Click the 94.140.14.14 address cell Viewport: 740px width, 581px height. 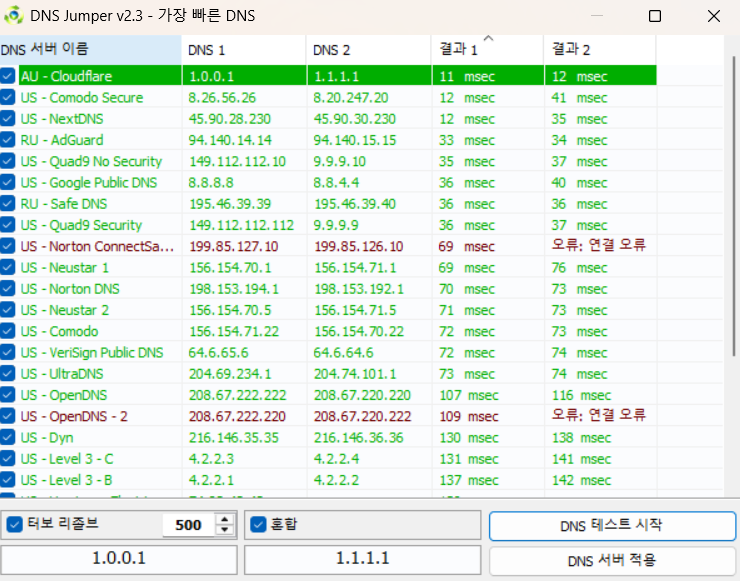pos(230,140)
